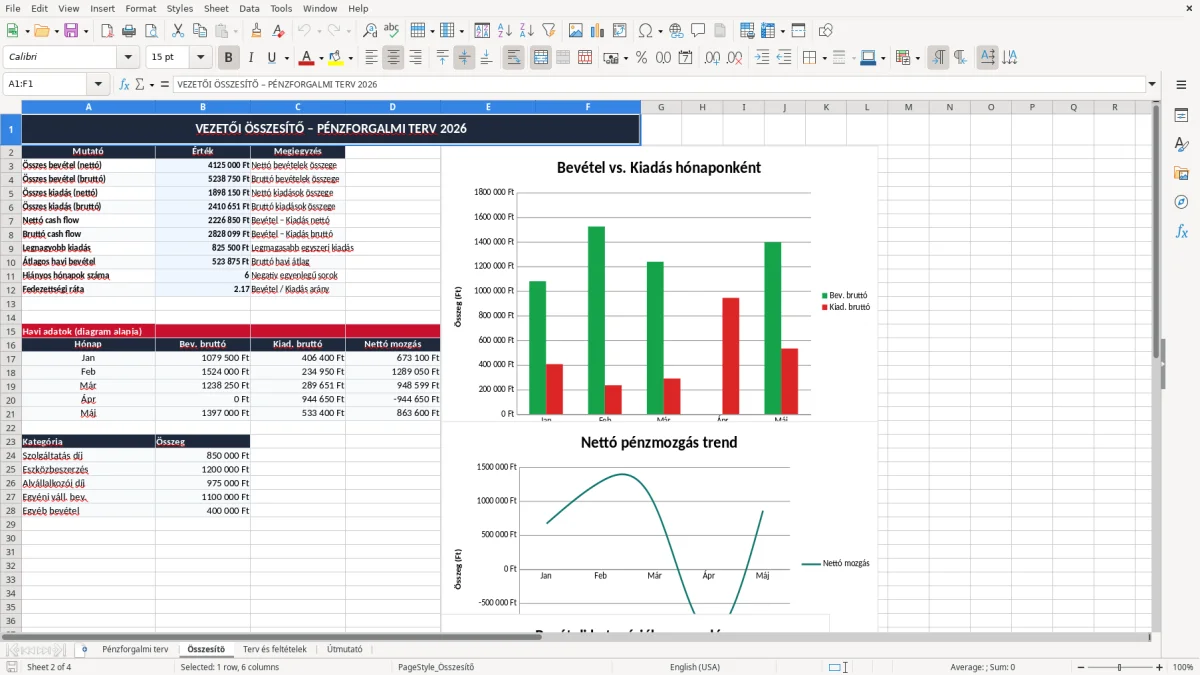Image resolution: width=1200 pixels, height=675 pixels.
Task: Open the font color dropdown arrow
Action: (x=321, y=58)
